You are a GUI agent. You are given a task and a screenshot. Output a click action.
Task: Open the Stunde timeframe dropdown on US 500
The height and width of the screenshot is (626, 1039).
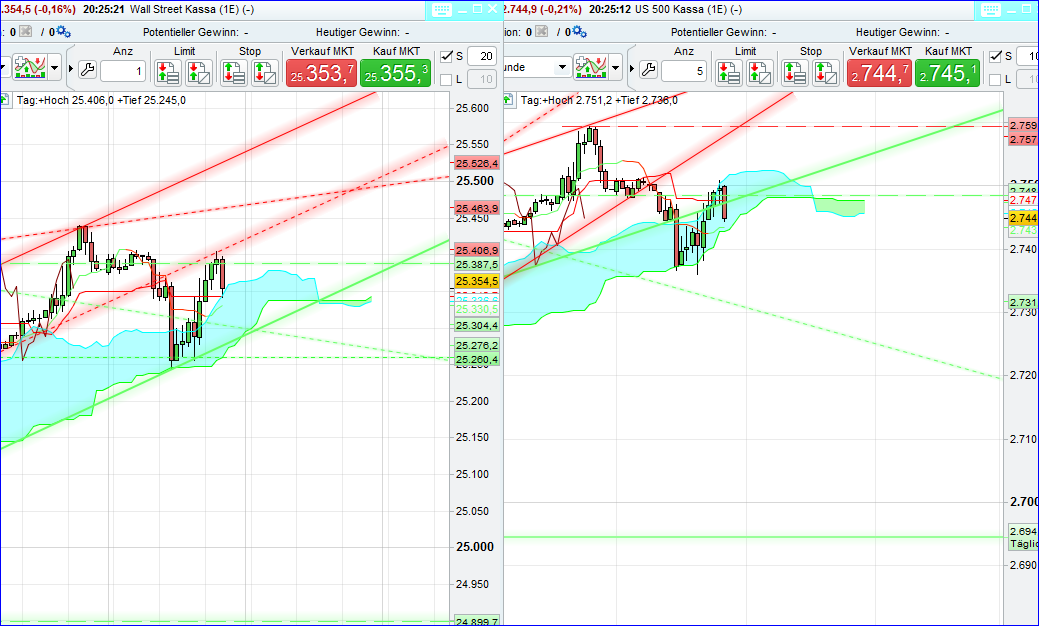click(x=561, y=66)
